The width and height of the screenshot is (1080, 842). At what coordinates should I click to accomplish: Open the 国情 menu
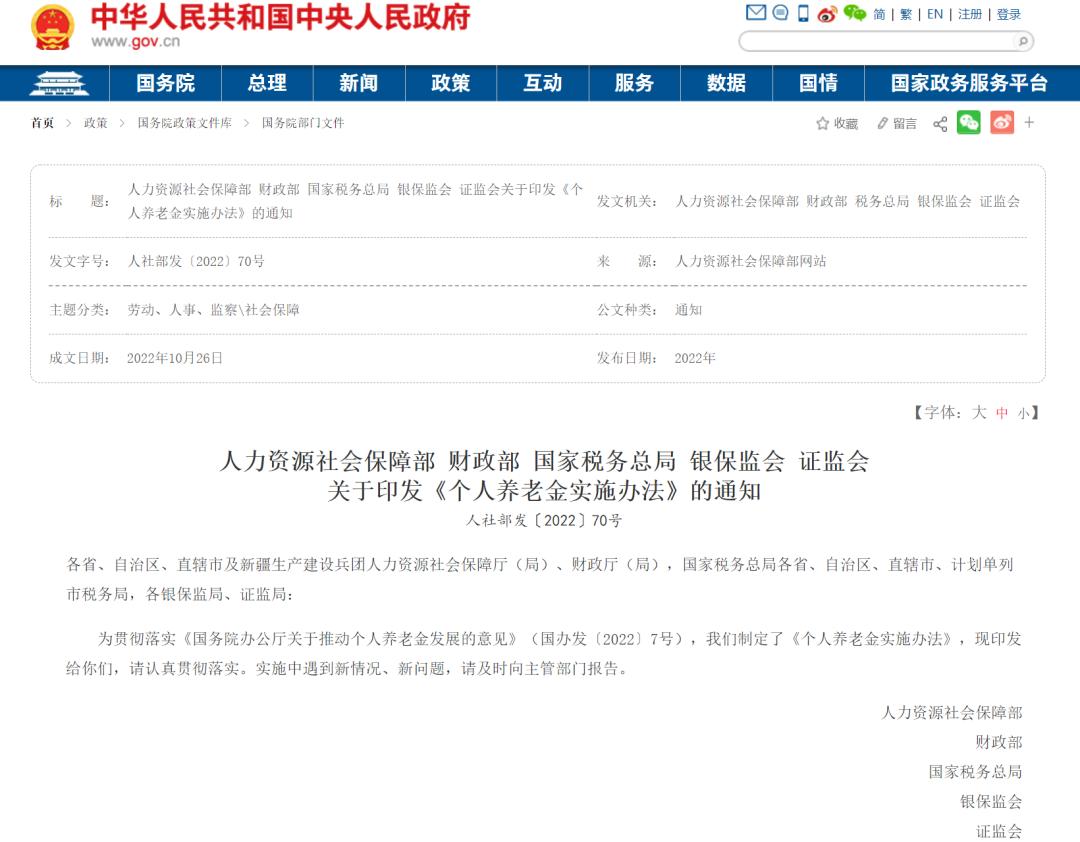(818, 83)
